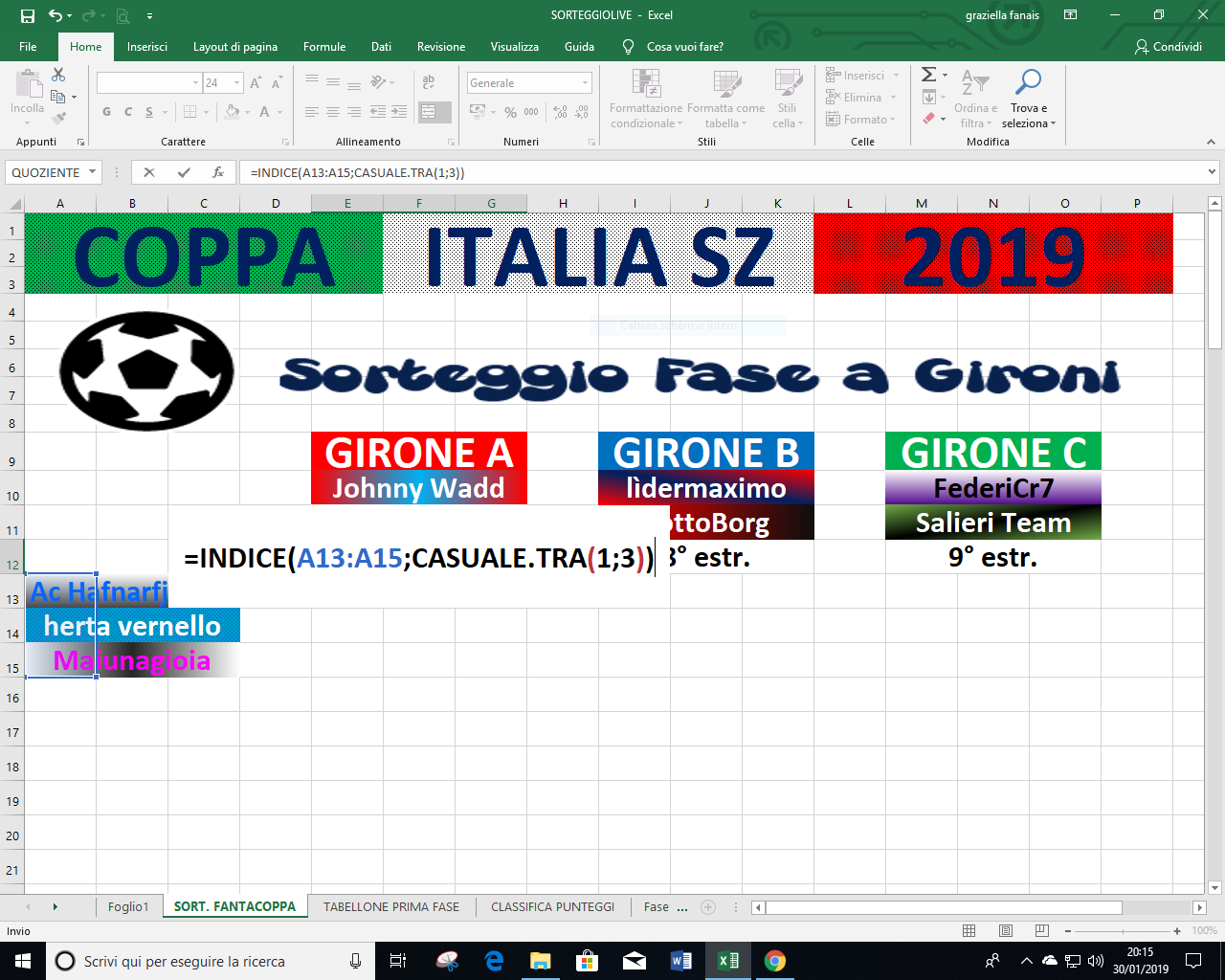Open Word from the taskbar
This screenshot has height=980, width=1225.
(x=681, y=961)
